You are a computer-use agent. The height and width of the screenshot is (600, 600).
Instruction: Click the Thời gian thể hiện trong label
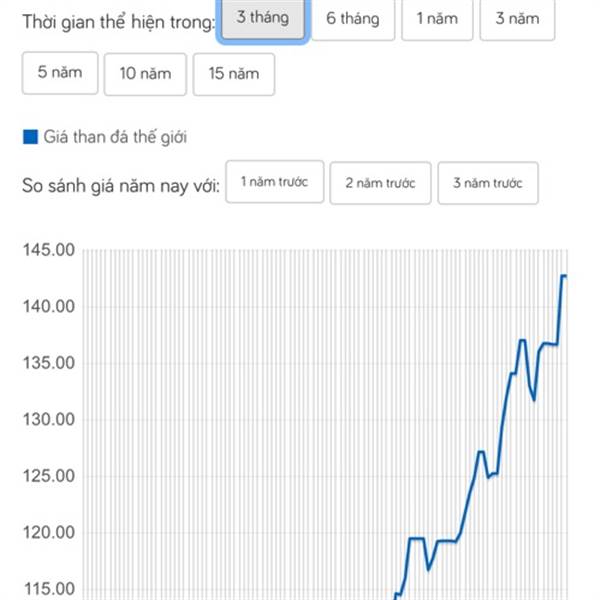point(119,22)
